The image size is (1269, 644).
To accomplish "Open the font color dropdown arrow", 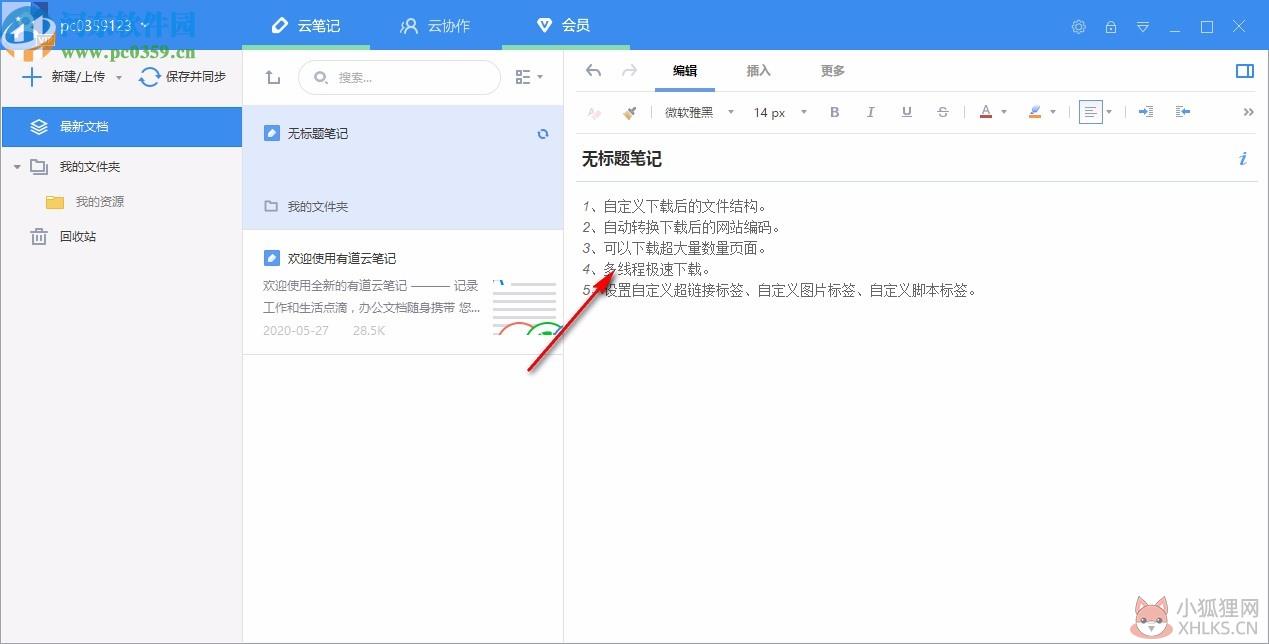I will click(1004, 113).
